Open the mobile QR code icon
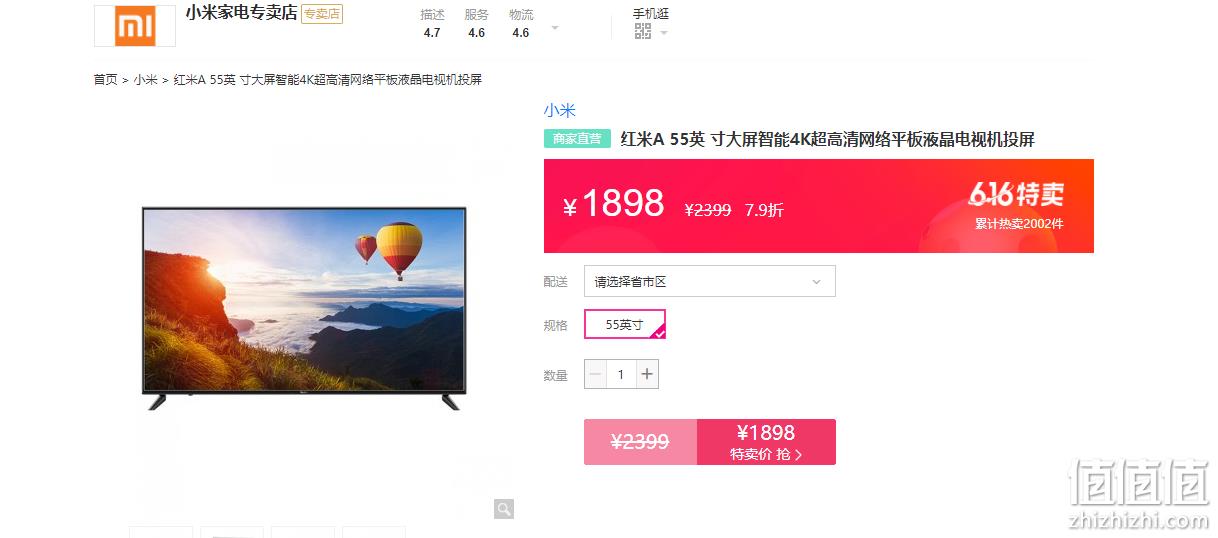The image size is (1218, 538). click(x=643, y=32)
